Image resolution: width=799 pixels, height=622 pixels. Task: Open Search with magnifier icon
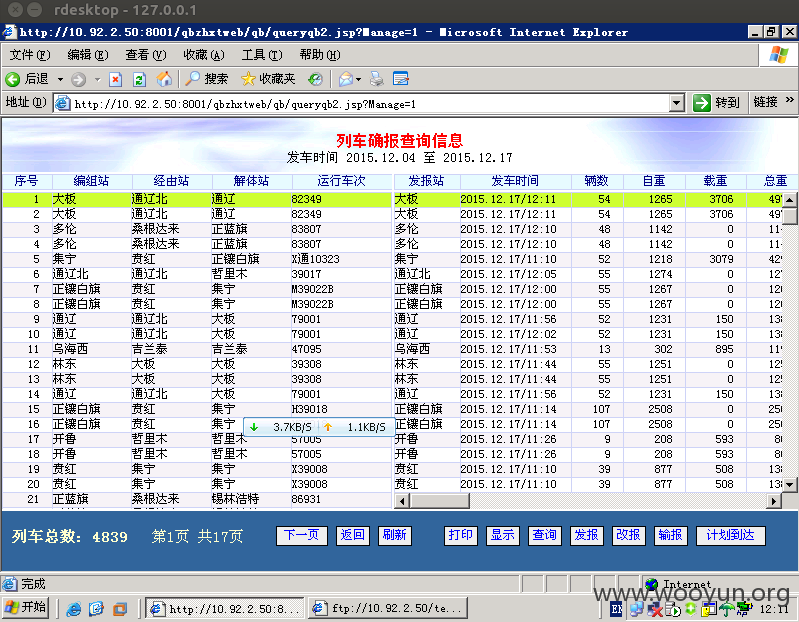pos(192,78)
